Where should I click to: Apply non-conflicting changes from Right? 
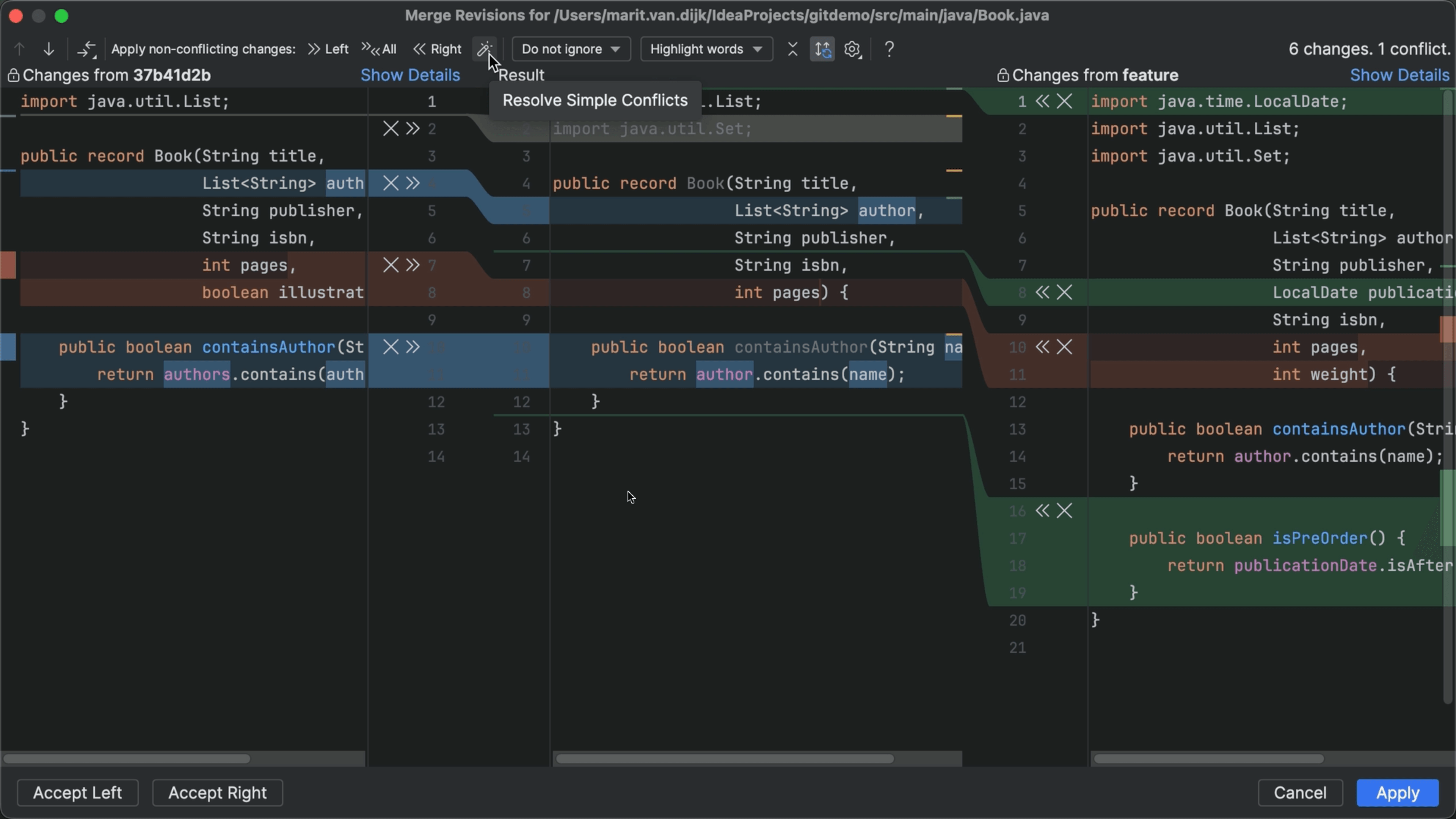(436, 49)
